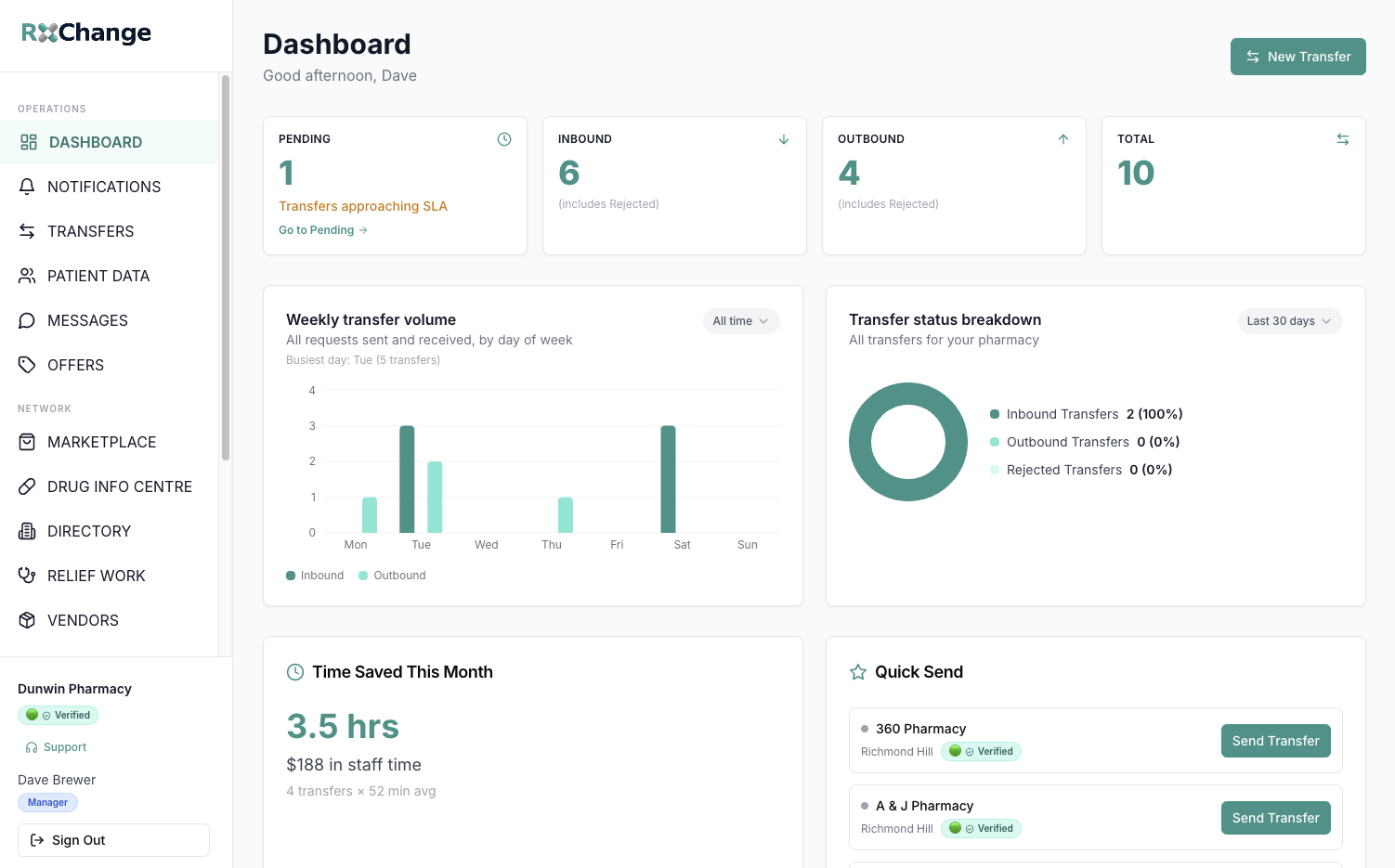This screenshot has height=868, width=1395.
Task: Click the Offers tag icon
Action: click(27, 365)
